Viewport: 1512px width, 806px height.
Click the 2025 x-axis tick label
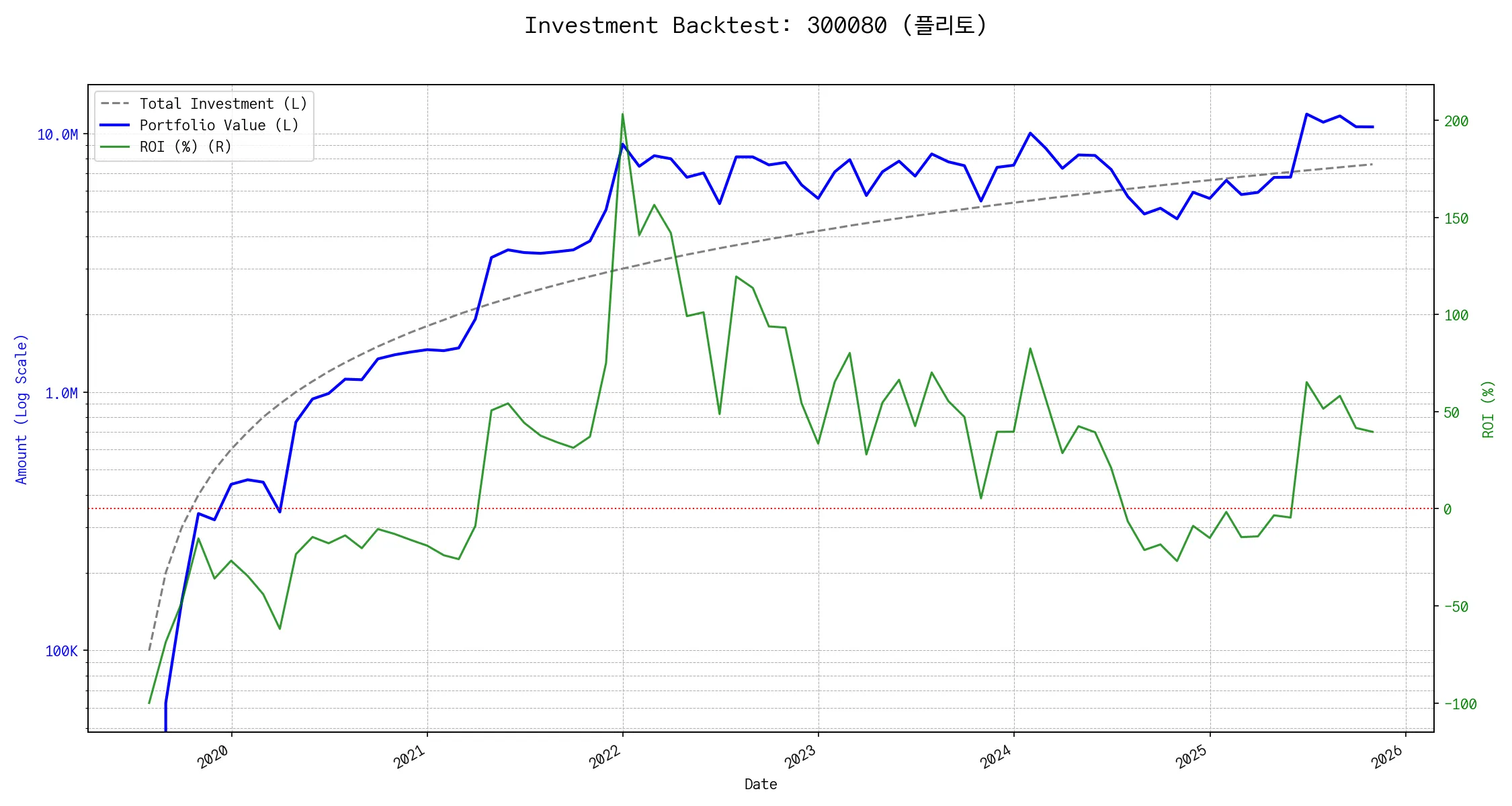tap(1192, 756)
